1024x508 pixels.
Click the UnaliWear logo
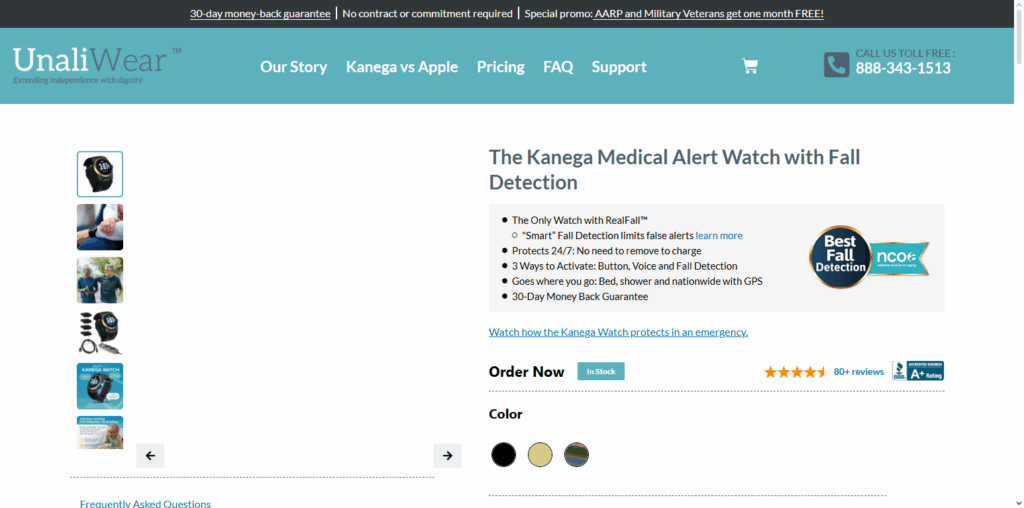(97, 65)
